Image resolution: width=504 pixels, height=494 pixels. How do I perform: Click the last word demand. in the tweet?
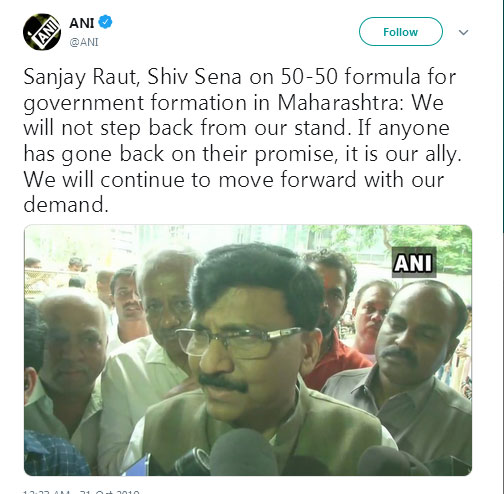click(x=66, y=204)
